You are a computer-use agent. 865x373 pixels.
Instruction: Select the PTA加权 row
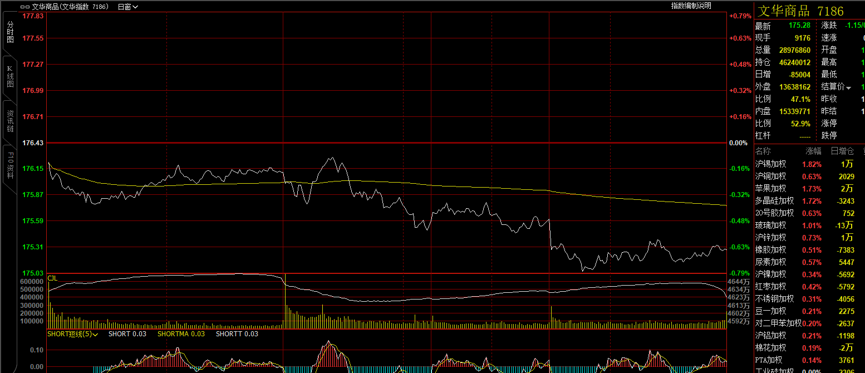[809, 360]
